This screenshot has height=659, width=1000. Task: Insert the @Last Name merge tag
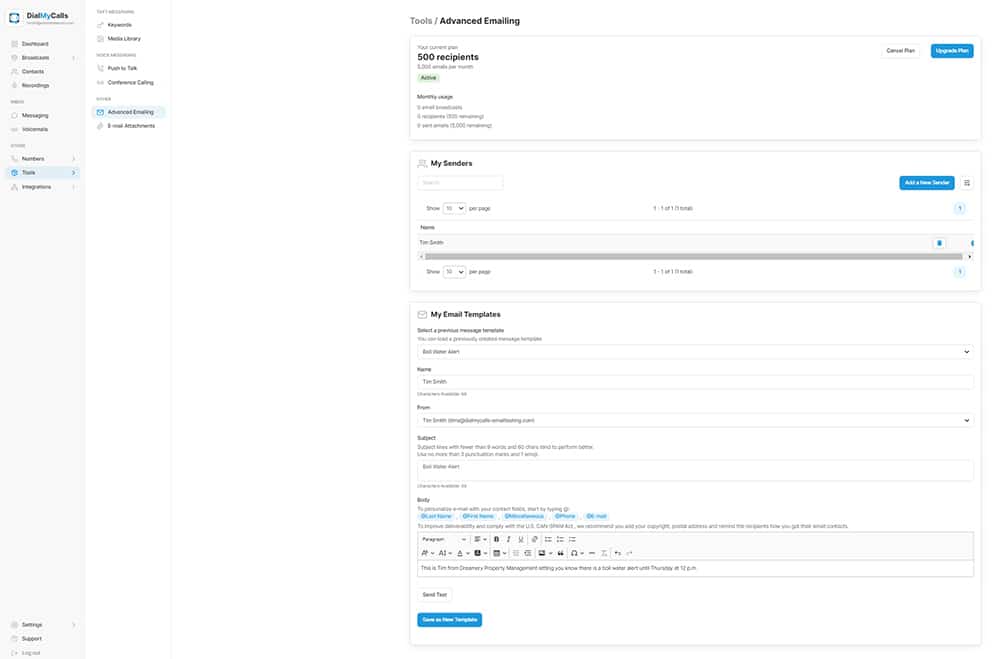[436, 516]
